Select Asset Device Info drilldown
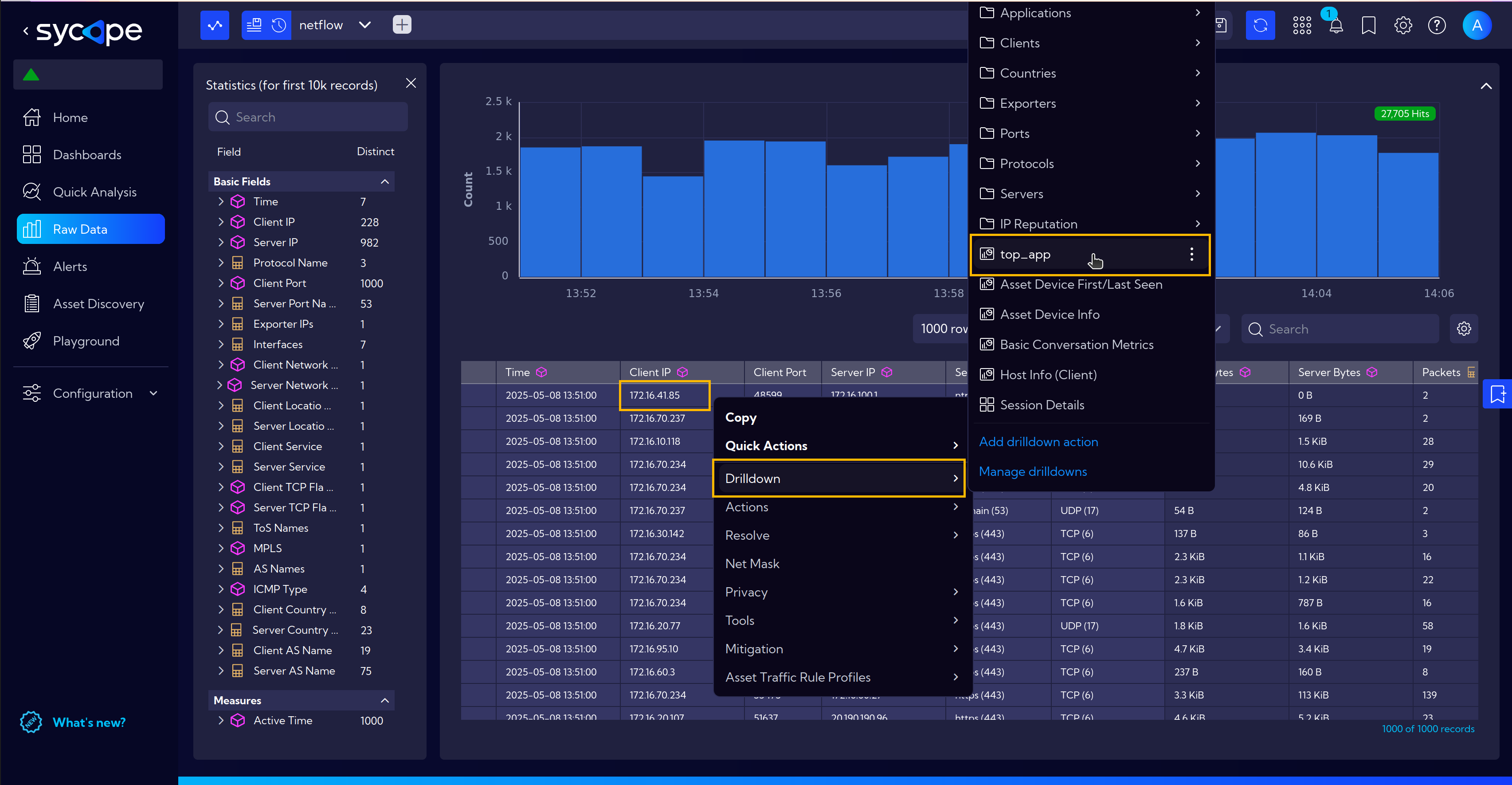 (x=1091, y=315)
